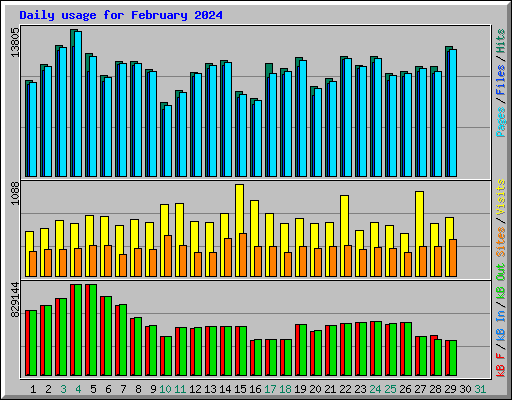Viewport: 512px width, 400px height.
Task: Click the orange sites bar for day 10
Action: pyautogui.click(x=168, y=256)
